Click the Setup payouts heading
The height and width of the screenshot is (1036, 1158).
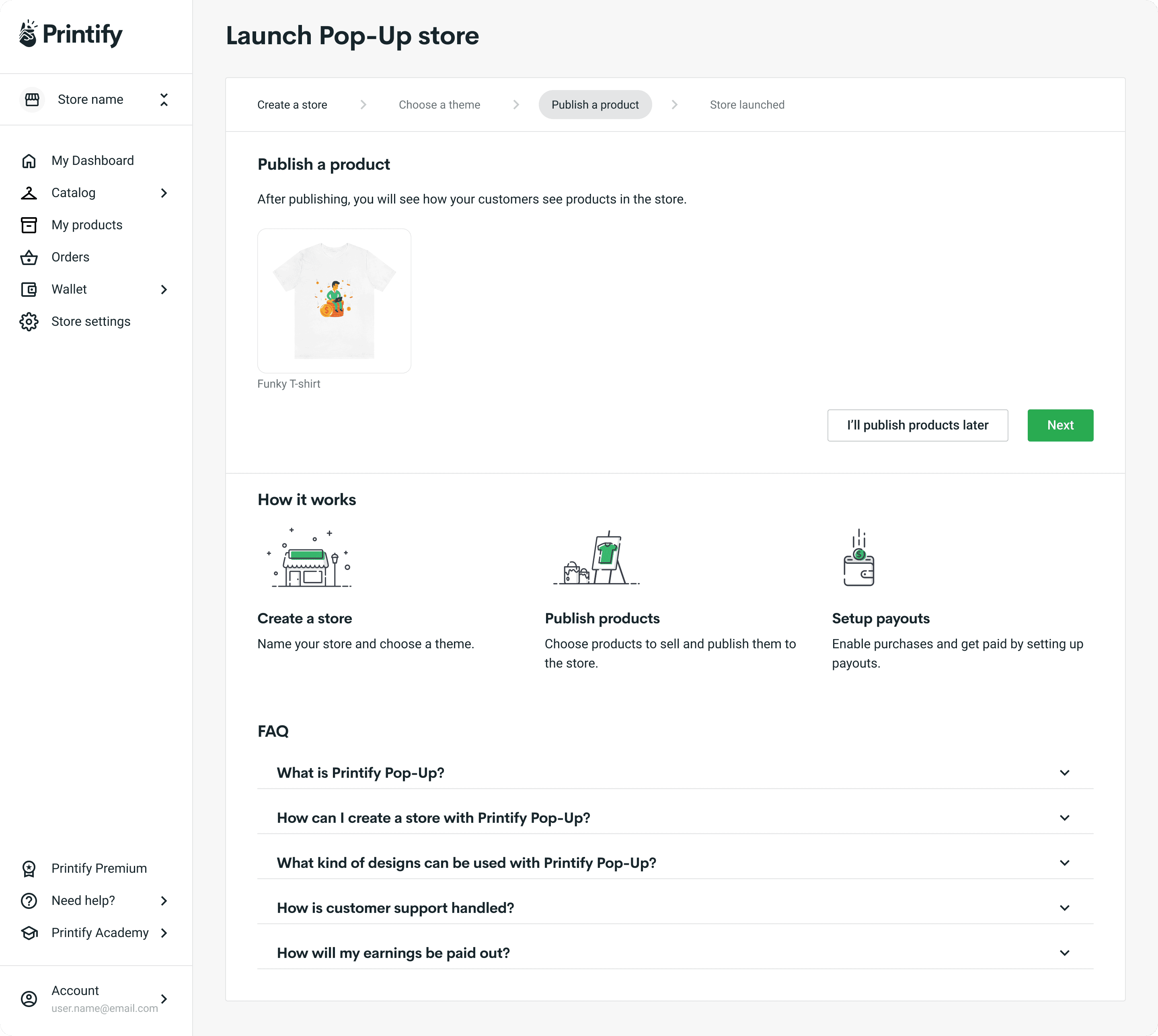pos(881,619)
